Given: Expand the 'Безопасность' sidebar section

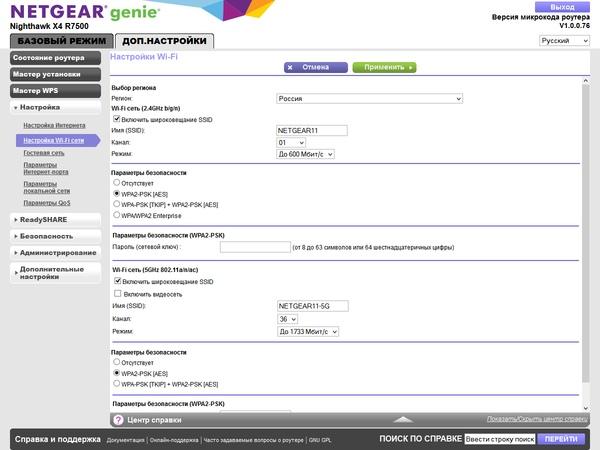Looking at the screenshot, I should (x=55, y=236).
